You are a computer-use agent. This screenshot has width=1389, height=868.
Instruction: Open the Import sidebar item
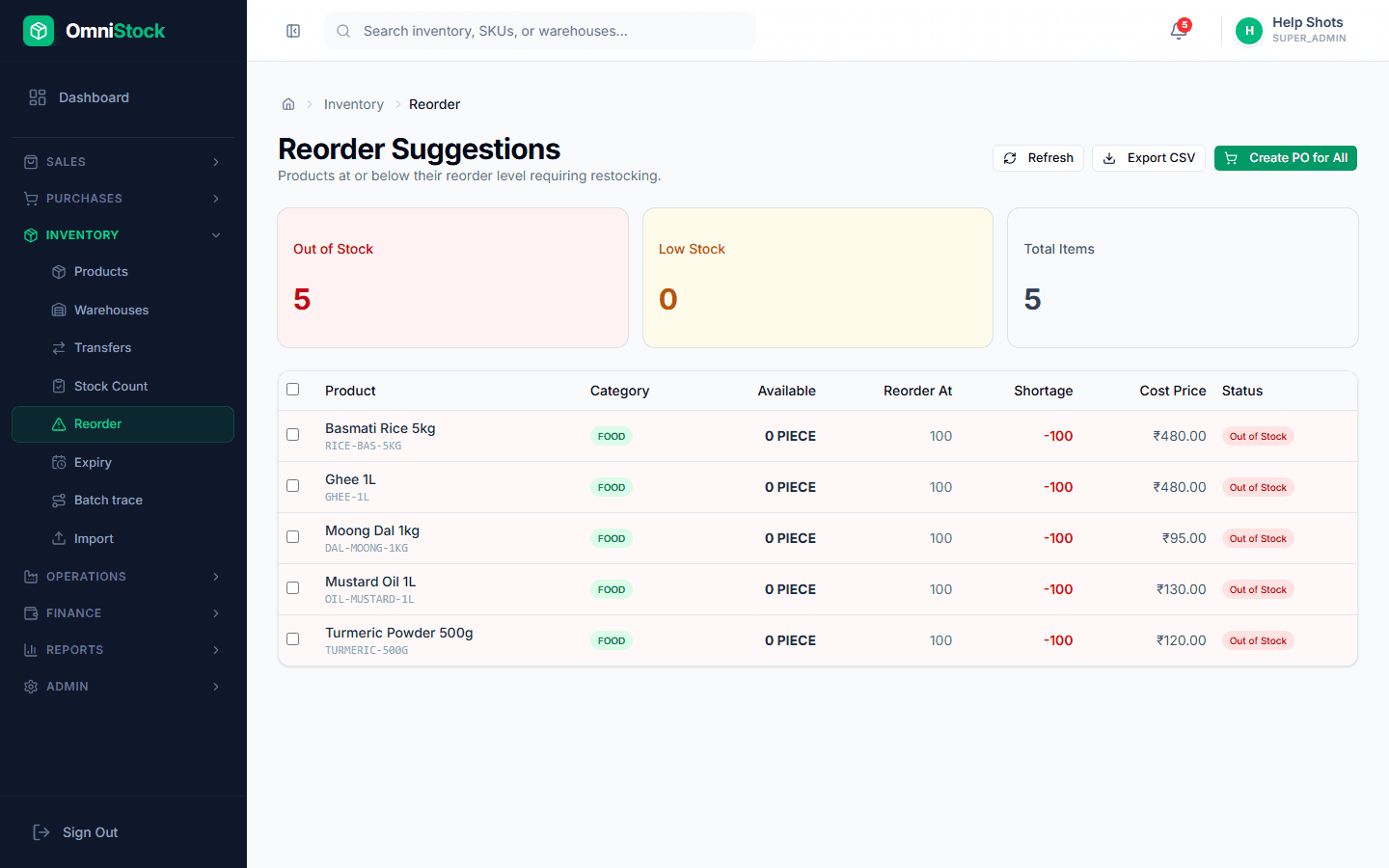(123, 538)
